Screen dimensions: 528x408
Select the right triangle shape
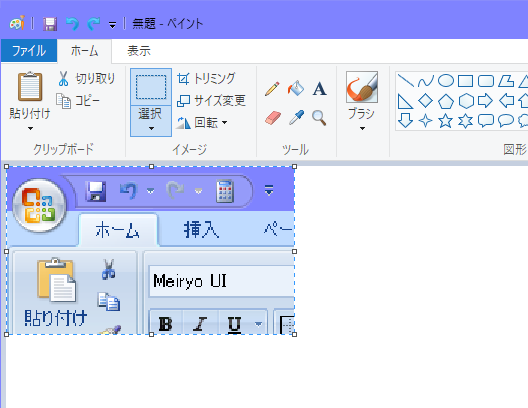405,101
